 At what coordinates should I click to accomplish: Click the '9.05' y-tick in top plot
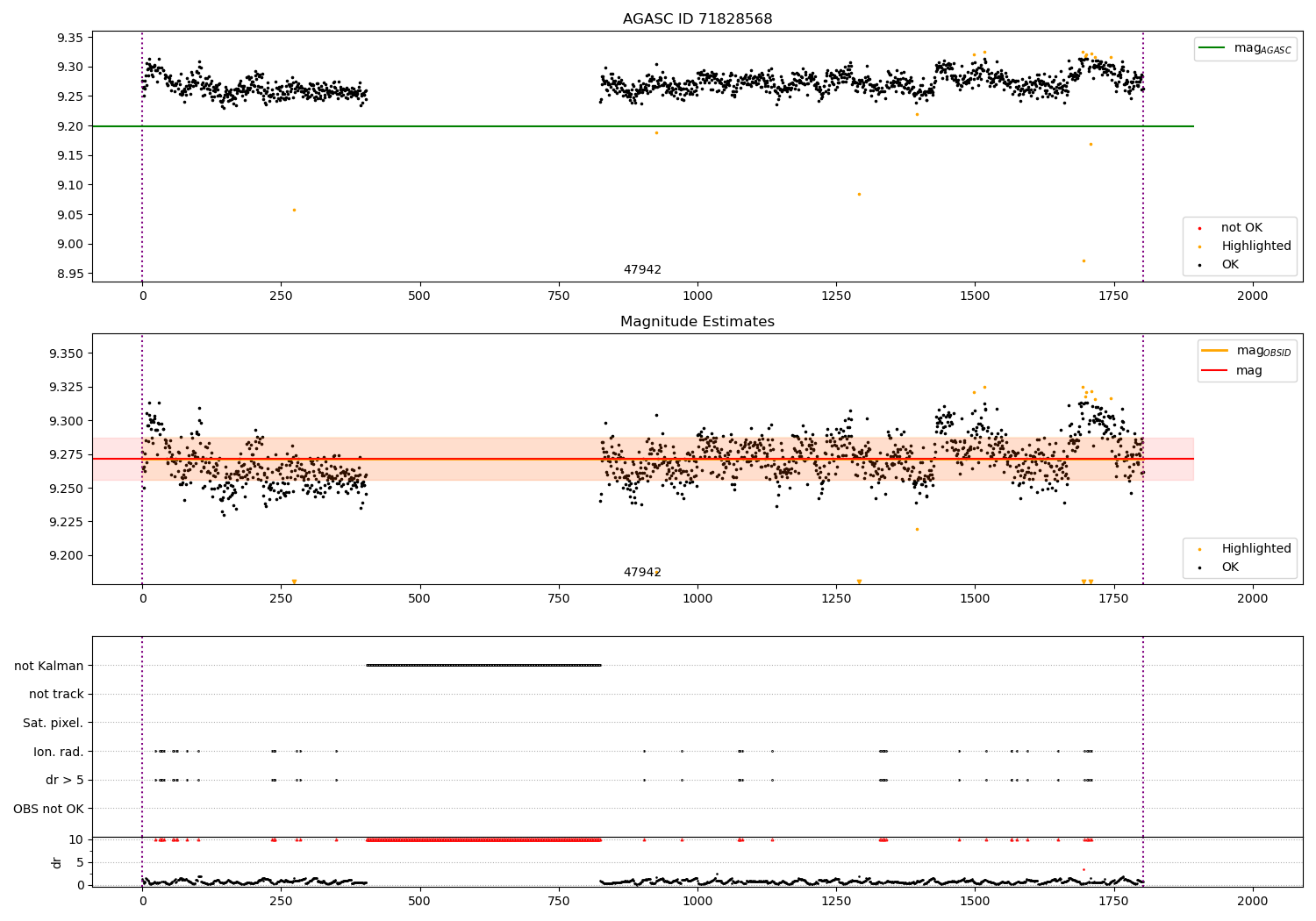[x=70, y=215]
